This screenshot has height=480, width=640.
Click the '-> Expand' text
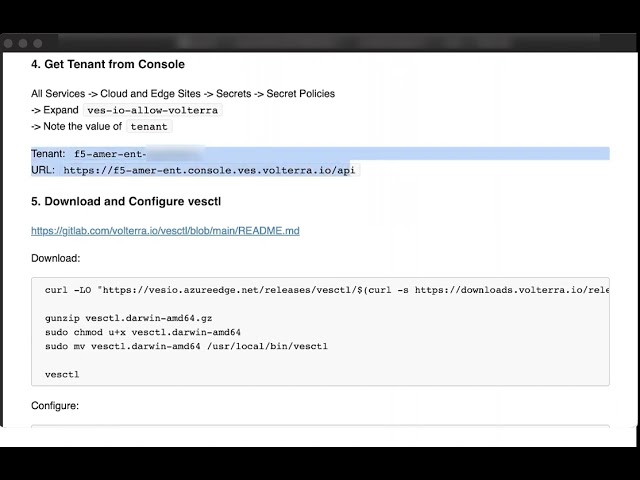55,110
